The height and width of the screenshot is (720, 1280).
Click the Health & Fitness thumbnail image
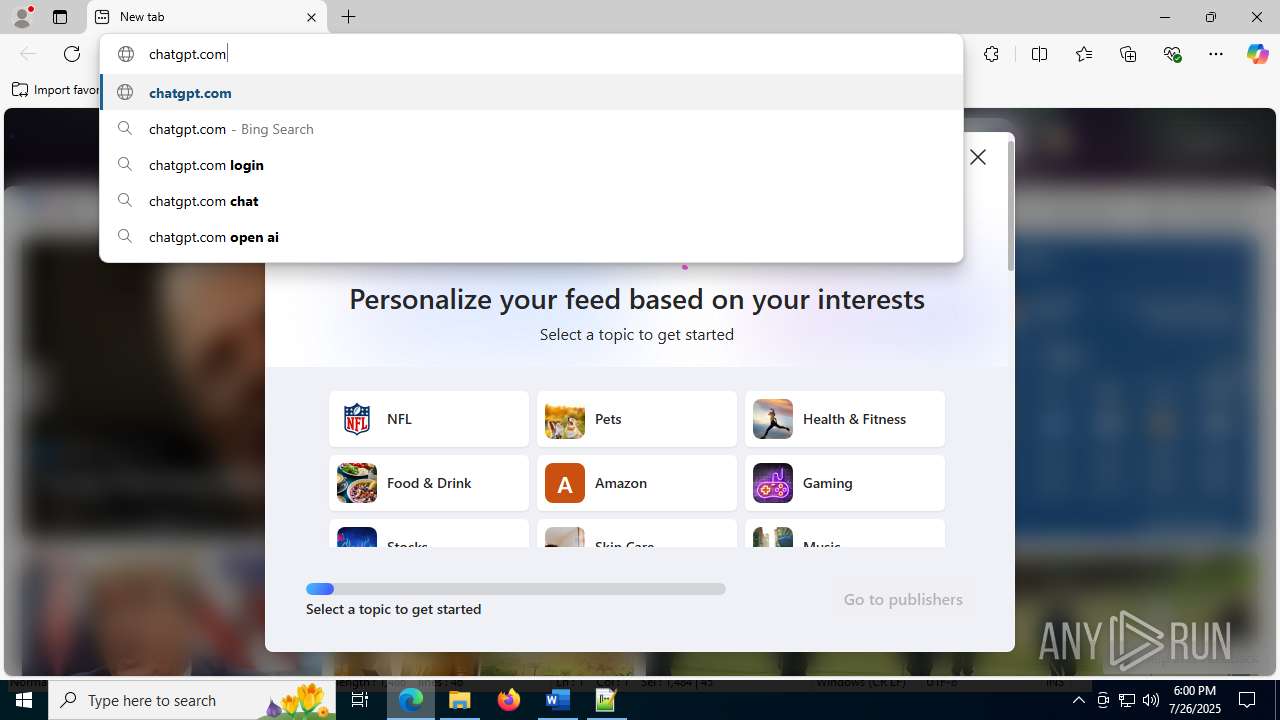(x=773, y=419)
